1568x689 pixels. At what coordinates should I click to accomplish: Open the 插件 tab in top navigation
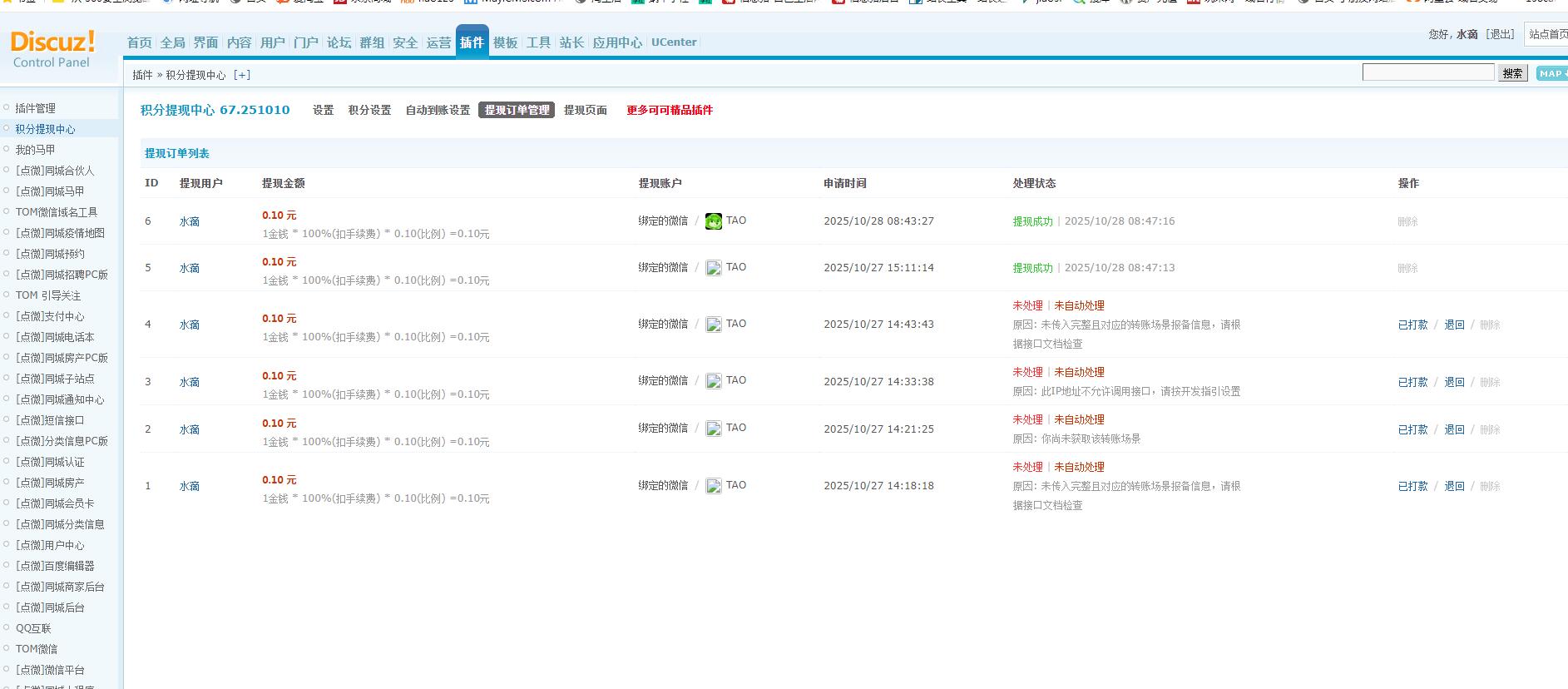[472, 42]
